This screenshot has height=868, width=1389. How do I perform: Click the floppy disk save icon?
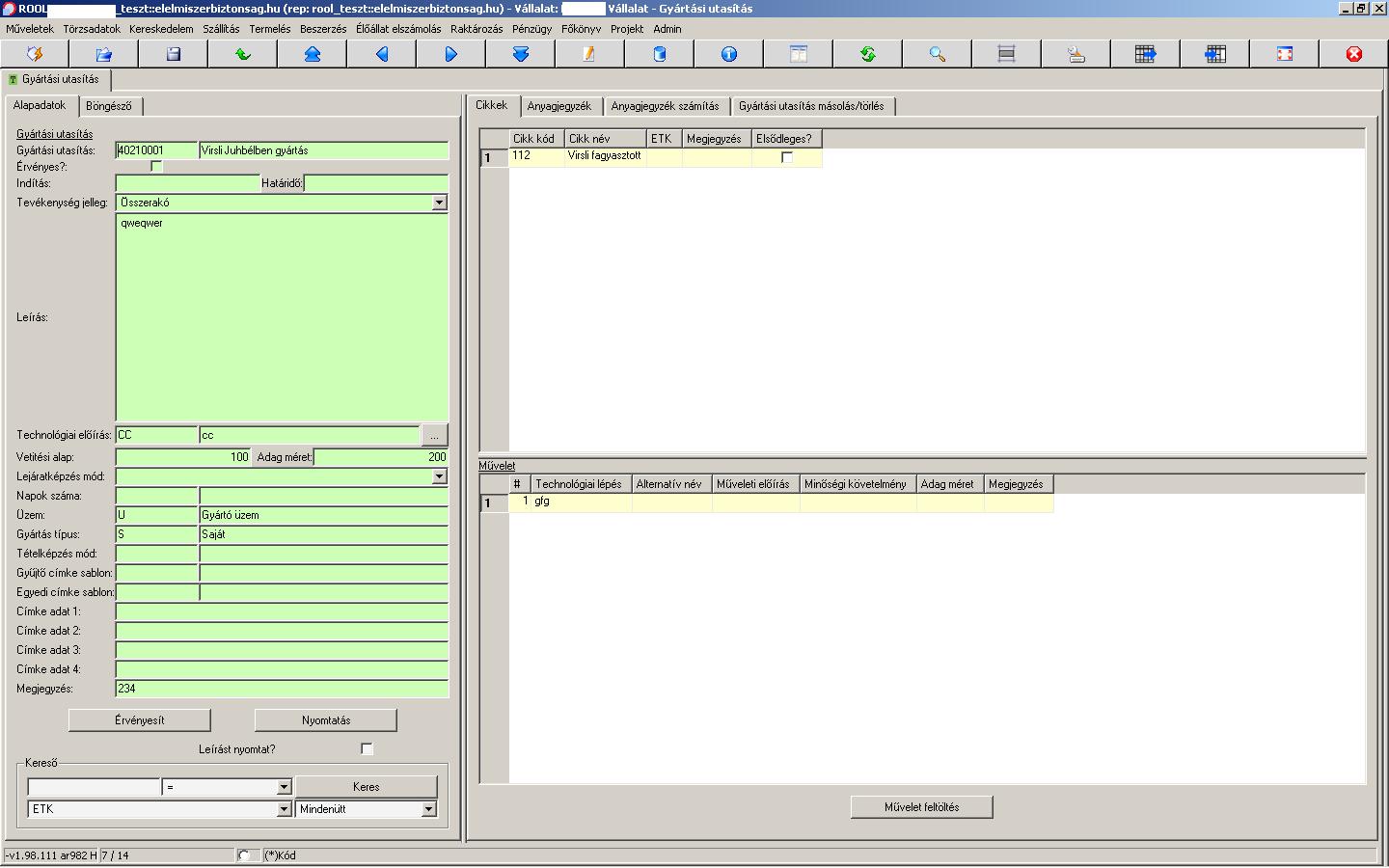[174, 54]
